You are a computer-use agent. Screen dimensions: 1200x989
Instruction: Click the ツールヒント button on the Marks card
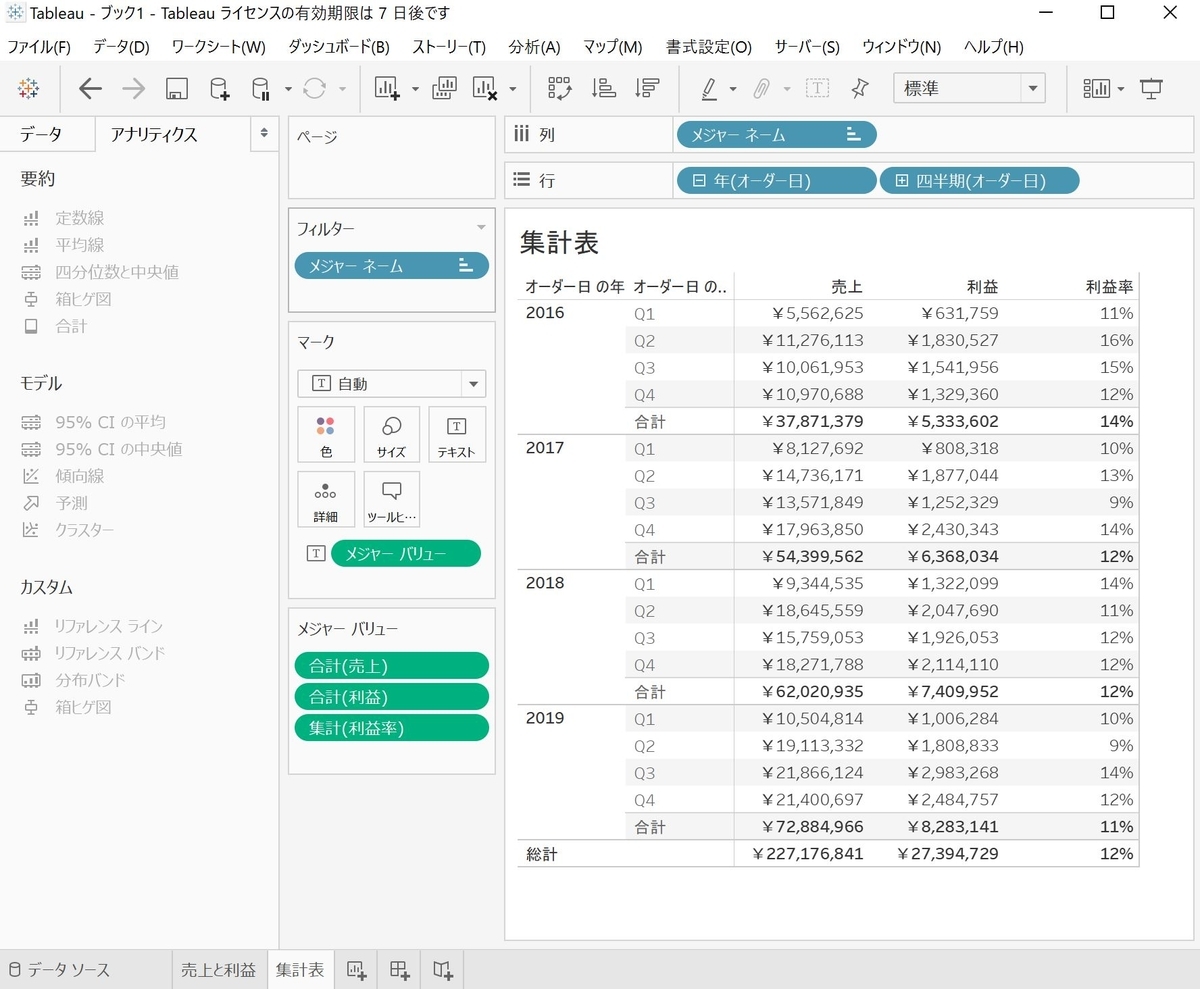391,500
